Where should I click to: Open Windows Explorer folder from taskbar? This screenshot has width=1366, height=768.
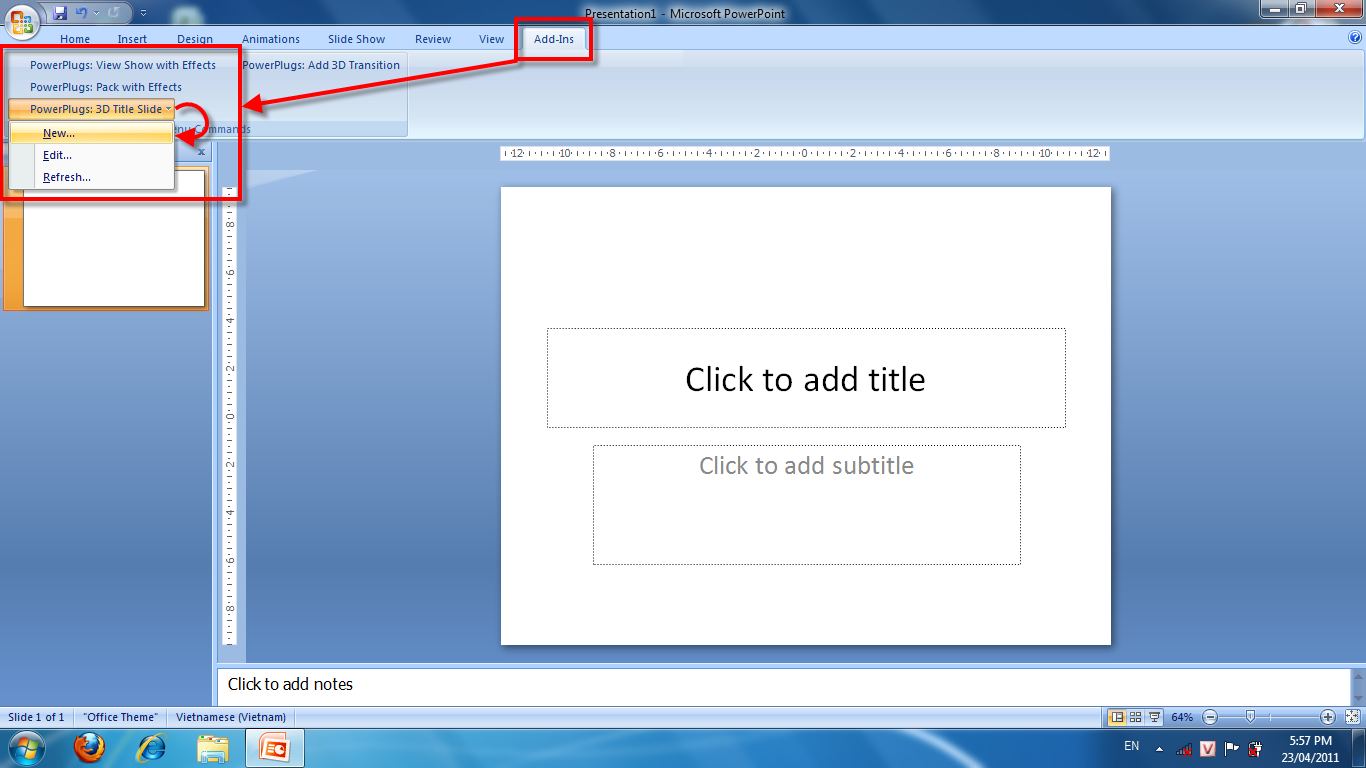pos(213,748)
